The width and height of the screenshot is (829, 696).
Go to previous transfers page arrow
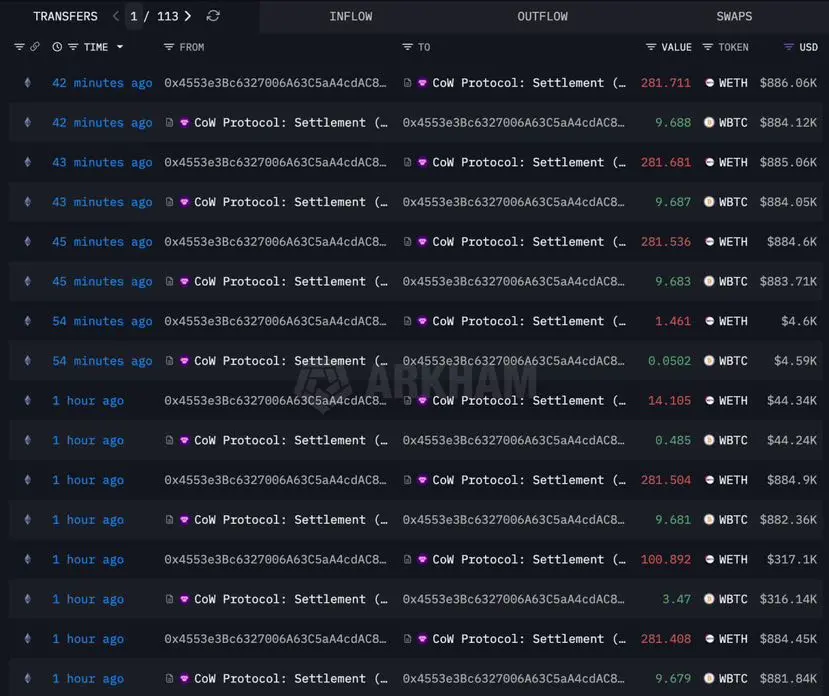point(116,16)
